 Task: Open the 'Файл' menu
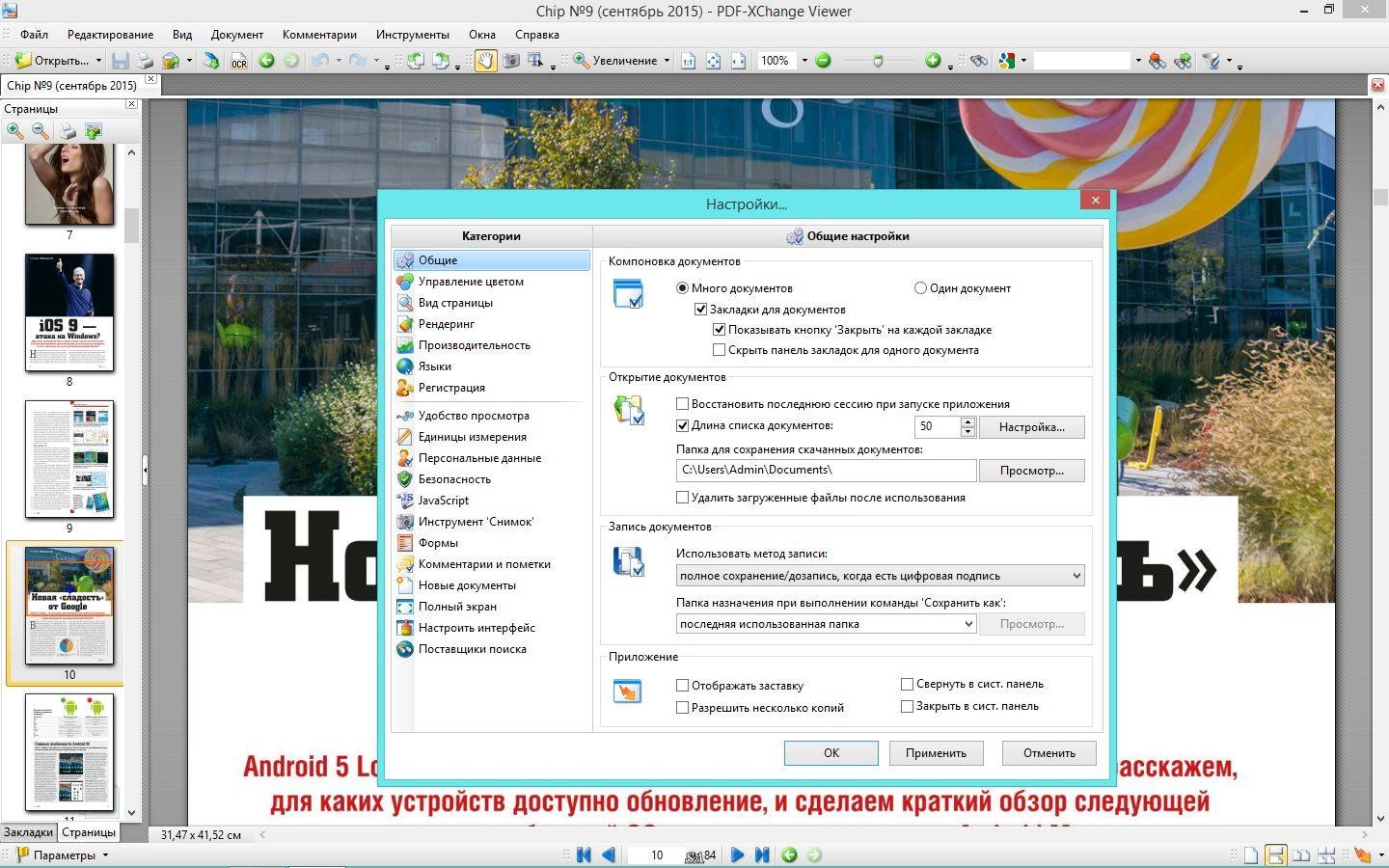(34, 35)
